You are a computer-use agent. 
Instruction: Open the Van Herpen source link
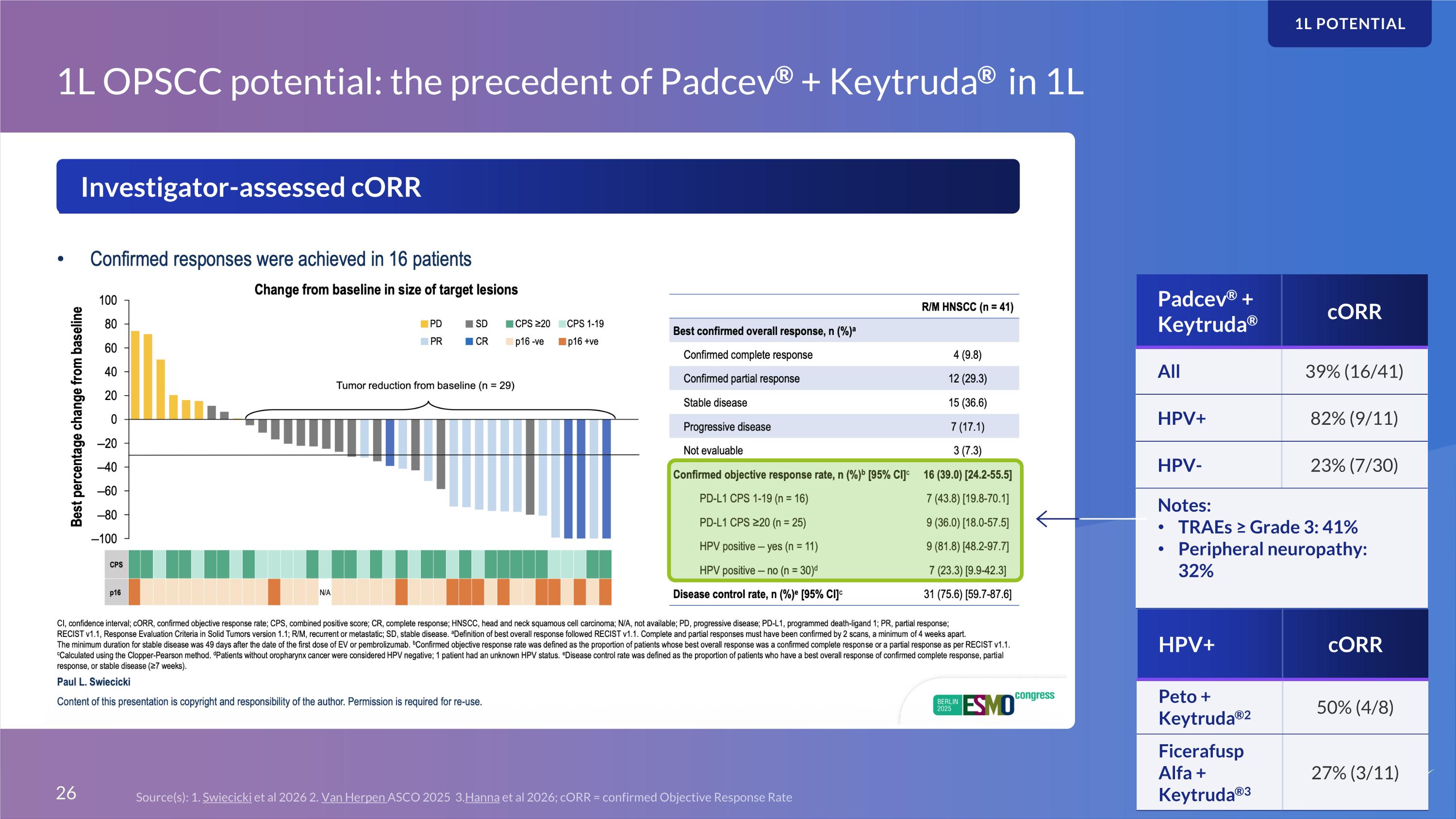(354, 797)
